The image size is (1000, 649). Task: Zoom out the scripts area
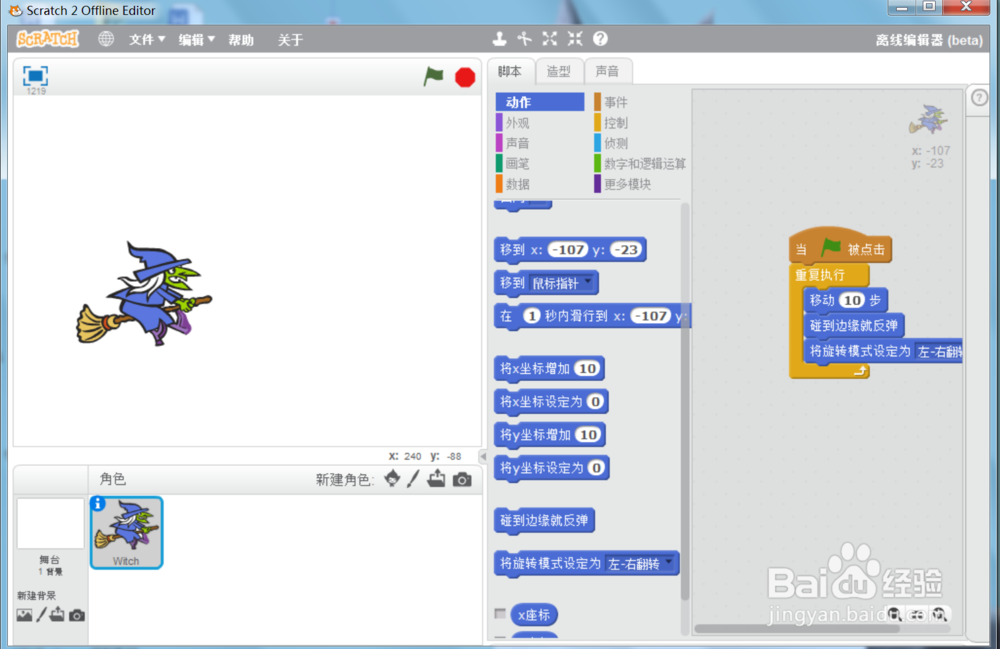click(894, 614)
